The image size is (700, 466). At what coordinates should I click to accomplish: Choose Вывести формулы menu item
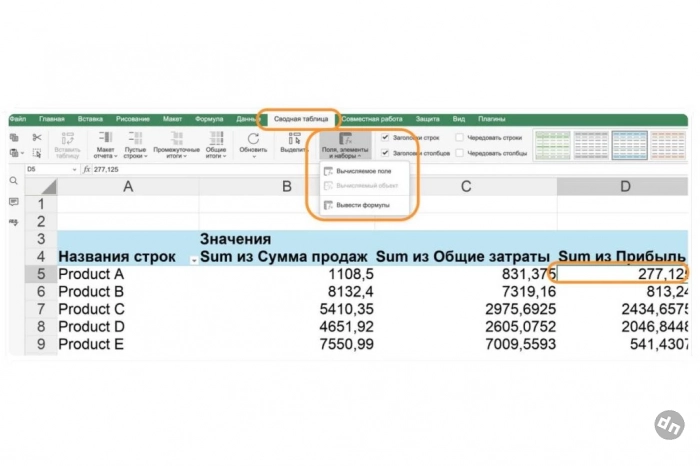362,205
